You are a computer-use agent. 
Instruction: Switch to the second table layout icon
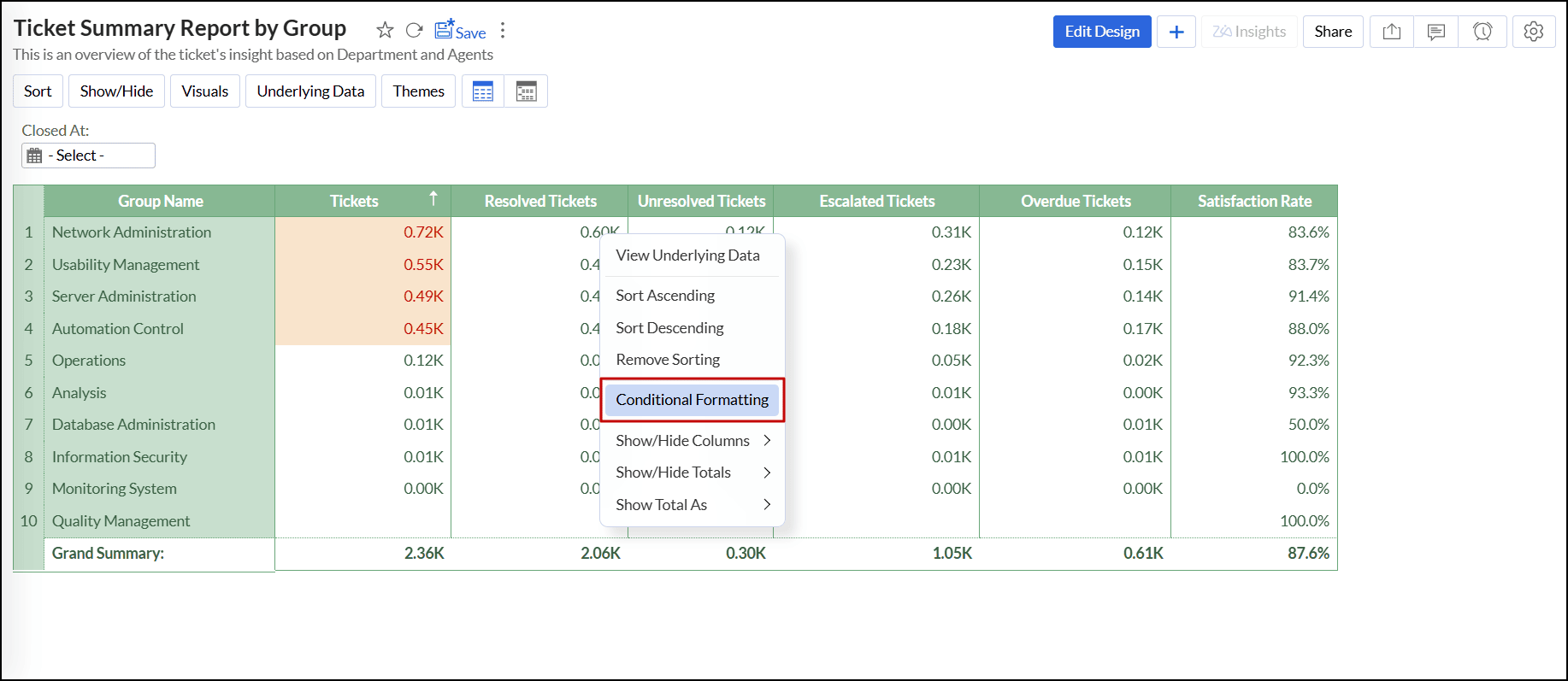tap(526, 91)
